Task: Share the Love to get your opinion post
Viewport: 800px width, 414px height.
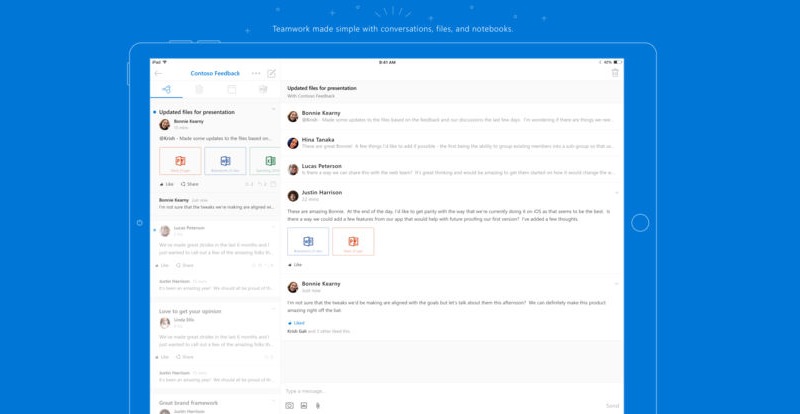Action: point(185,357)
